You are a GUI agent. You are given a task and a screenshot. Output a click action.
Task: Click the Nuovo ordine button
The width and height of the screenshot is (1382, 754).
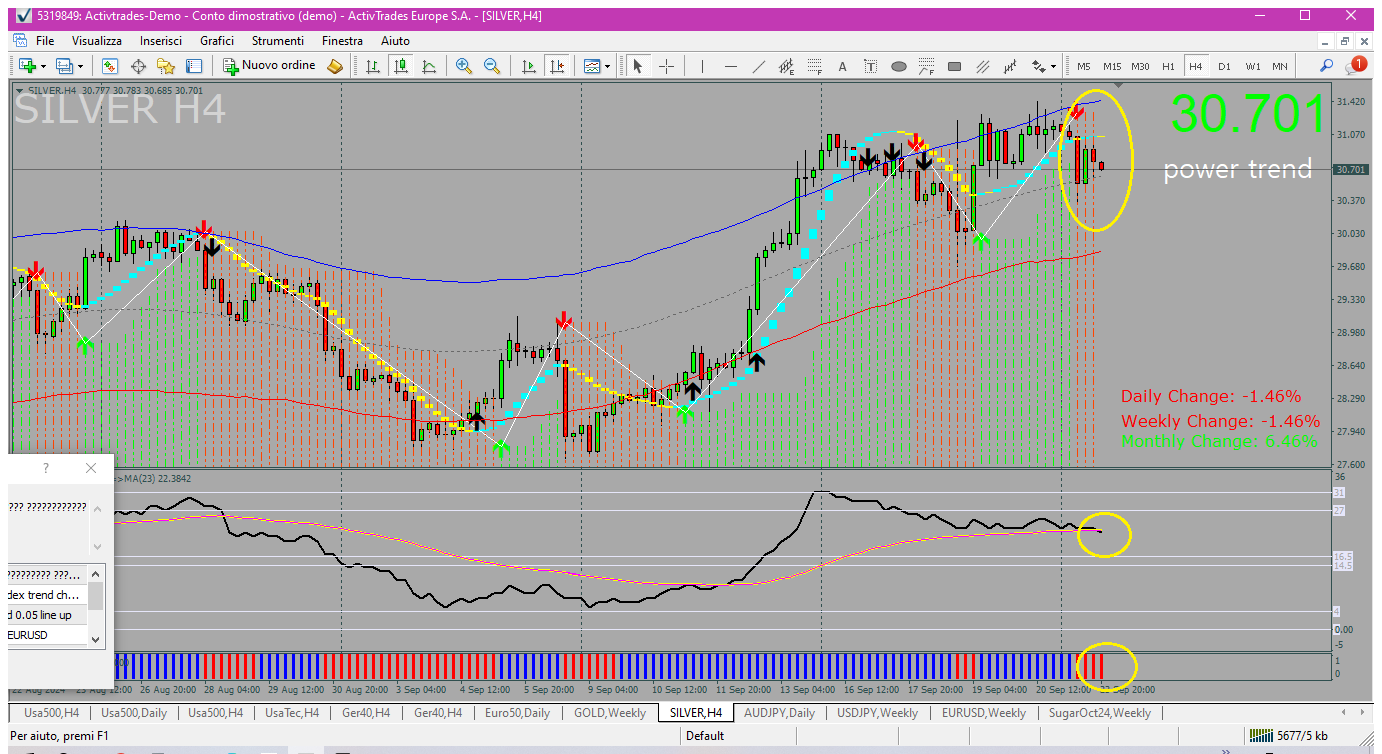click(x=269, y=66)
